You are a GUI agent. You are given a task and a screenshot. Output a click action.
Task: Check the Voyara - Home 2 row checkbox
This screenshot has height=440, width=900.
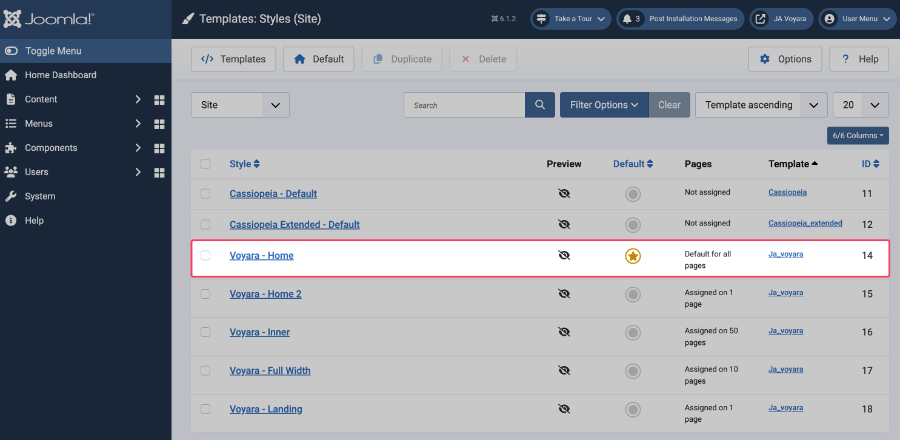tap(205, 294)
